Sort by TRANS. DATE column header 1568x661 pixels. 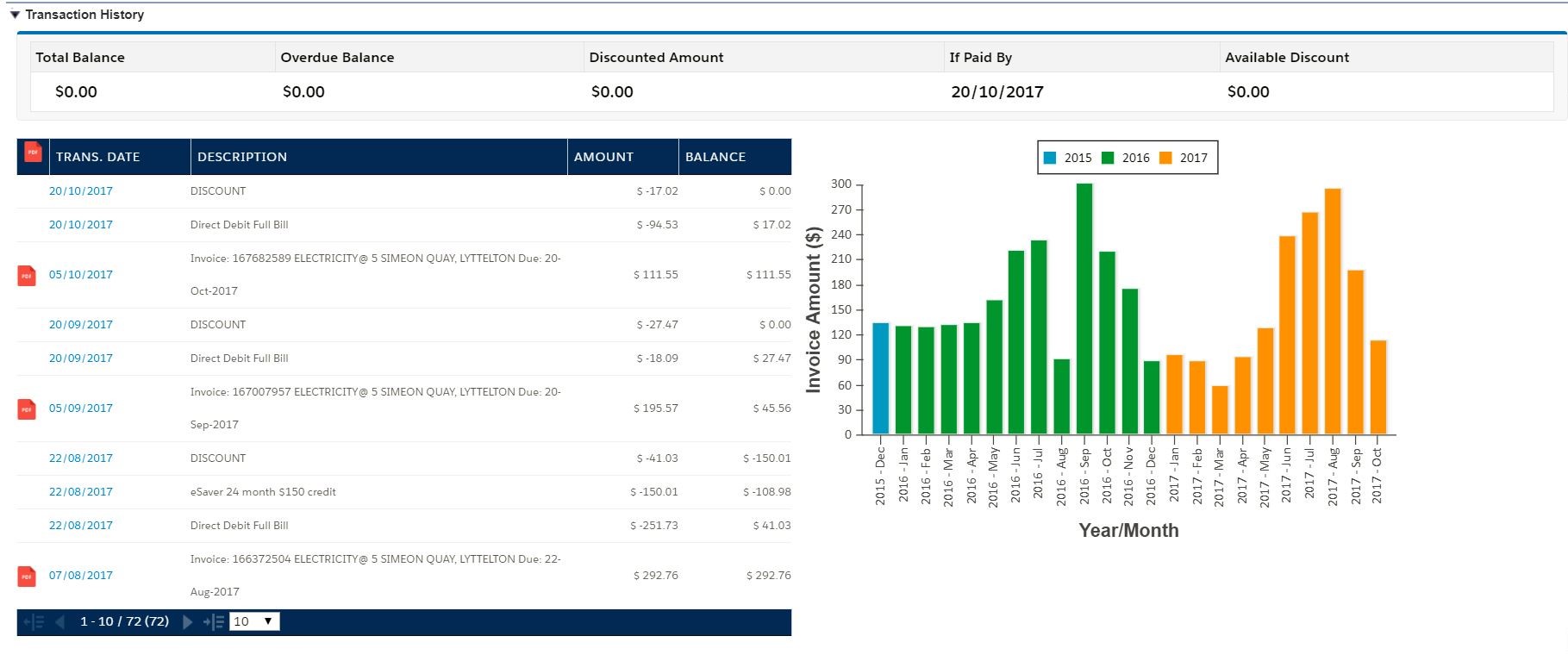[97, 157]
